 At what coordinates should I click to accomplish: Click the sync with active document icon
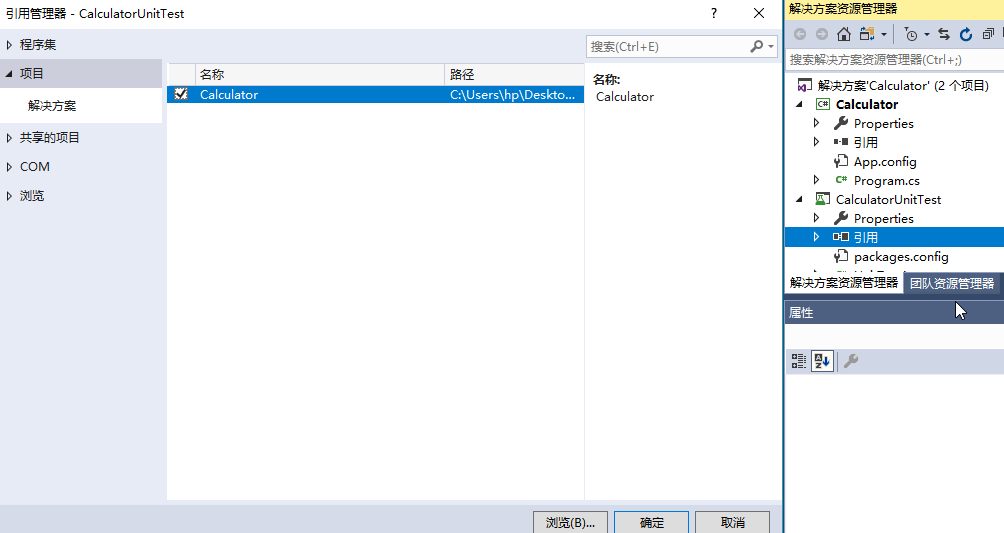(x=944, y=34)
